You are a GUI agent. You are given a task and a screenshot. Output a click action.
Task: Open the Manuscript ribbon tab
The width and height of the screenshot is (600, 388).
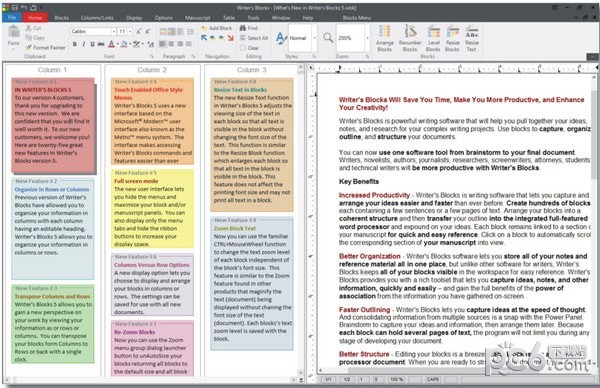[197, 18]
